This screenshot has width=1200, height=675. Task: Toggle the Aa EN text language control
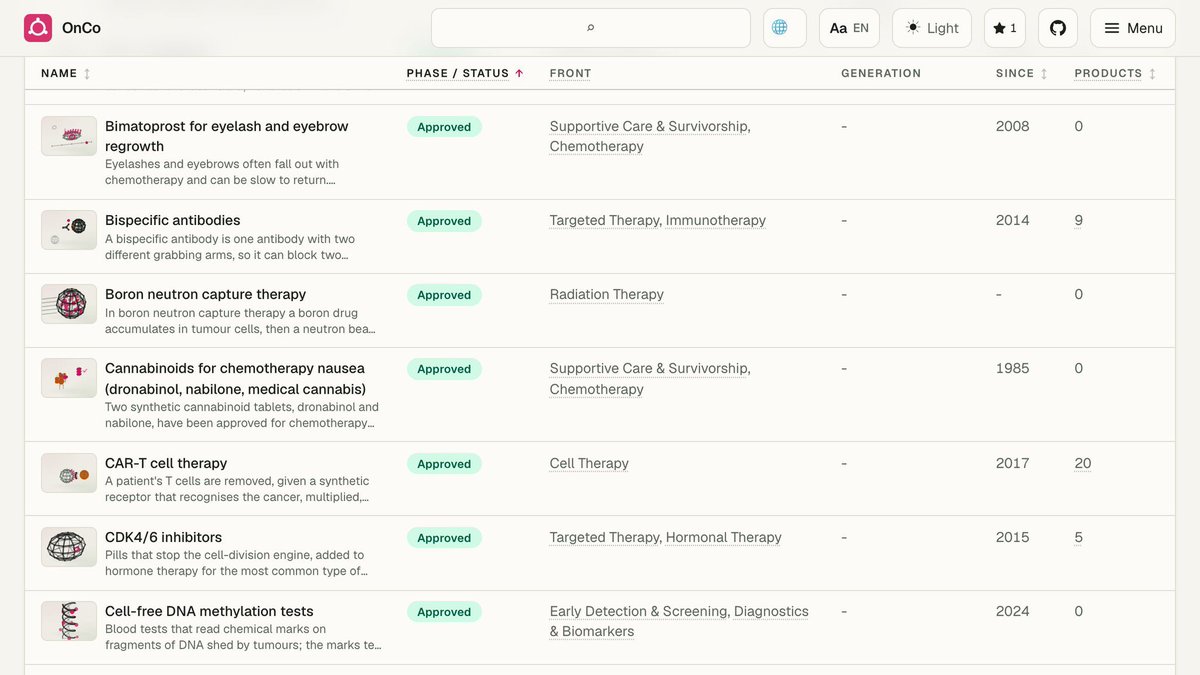pyautogui.click(x=849, y=28)
